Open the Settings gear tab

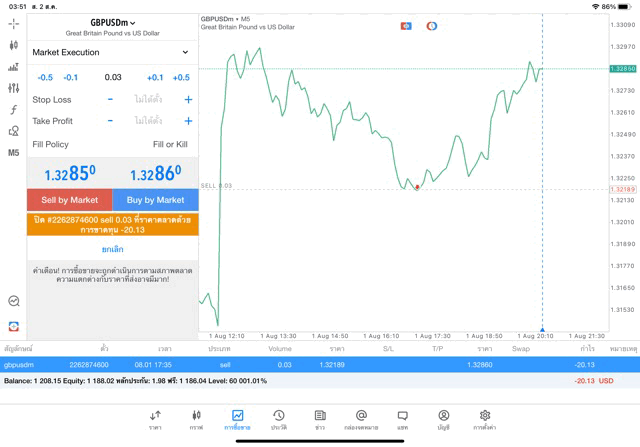tap(485, 420)
